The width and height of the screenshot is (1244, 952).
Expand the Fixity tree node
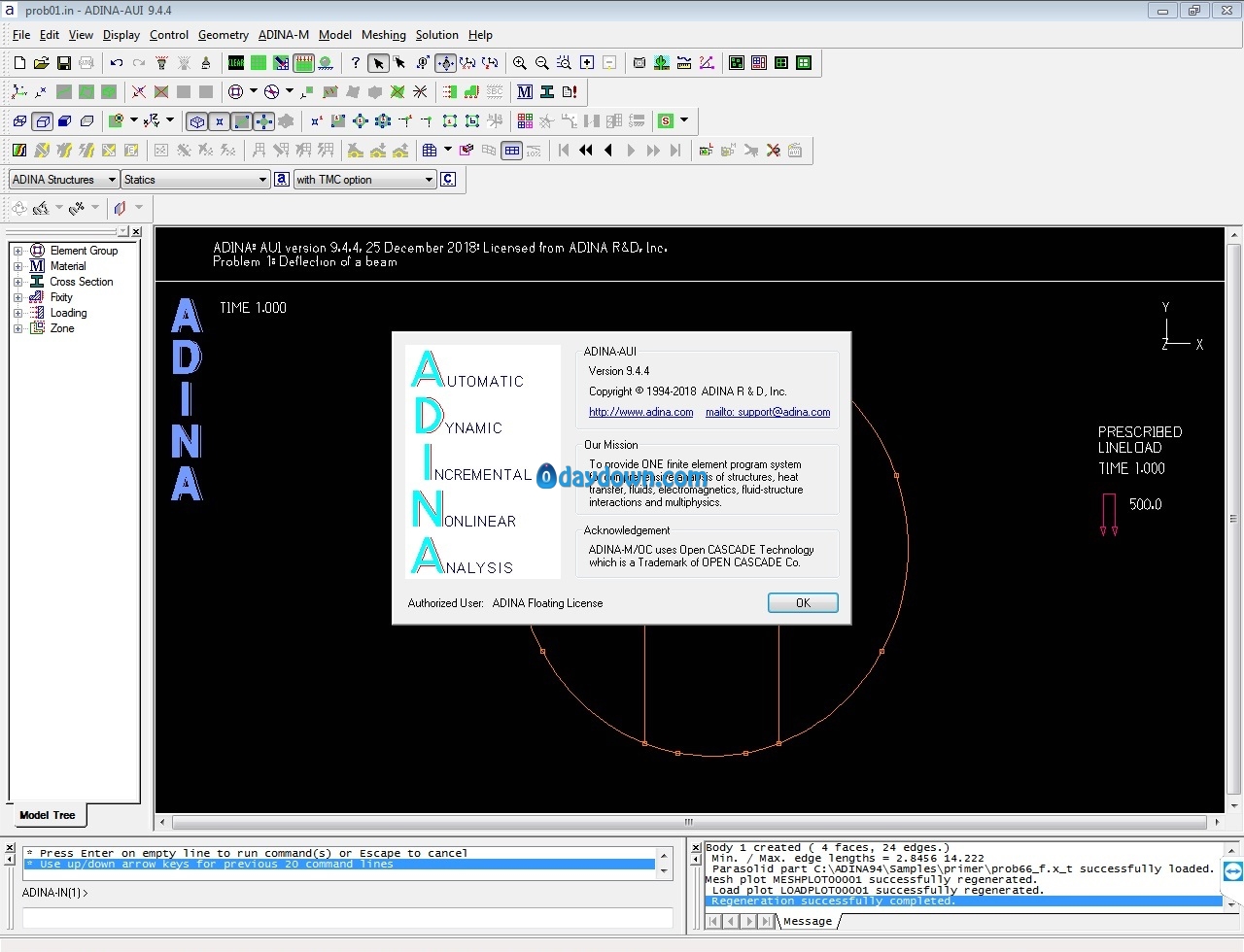17,297
